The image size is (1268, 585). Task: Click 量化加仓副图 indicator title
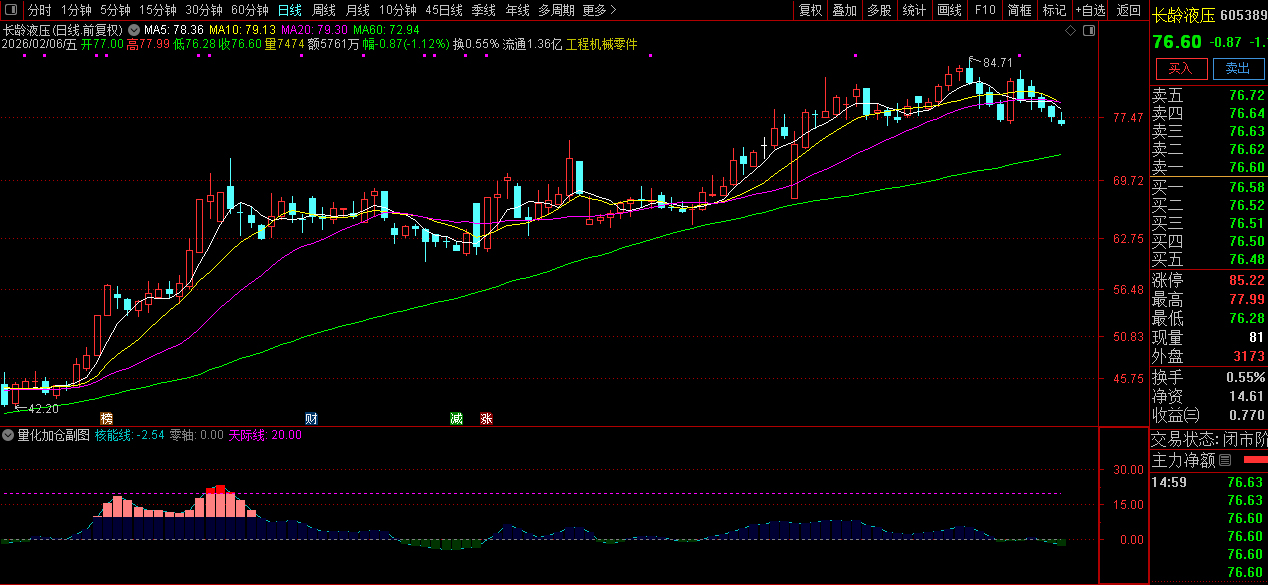coord(53,435)
